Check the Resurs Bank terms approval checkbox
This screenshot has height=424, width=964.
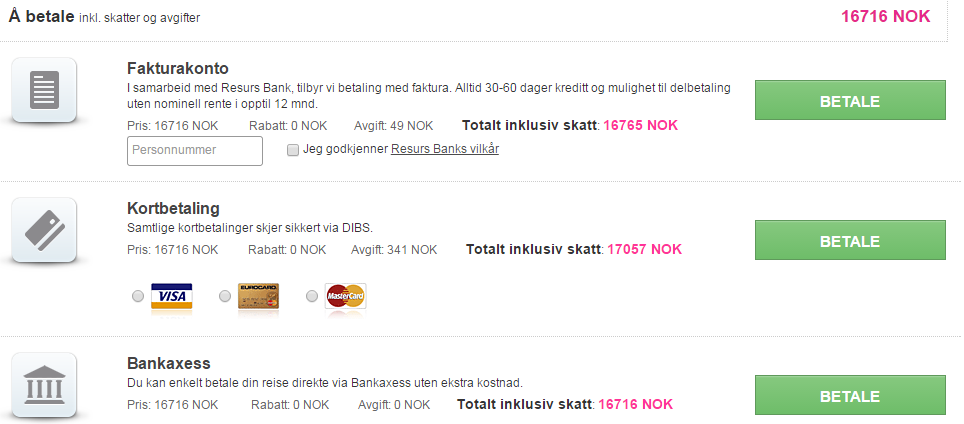point(293,149)
